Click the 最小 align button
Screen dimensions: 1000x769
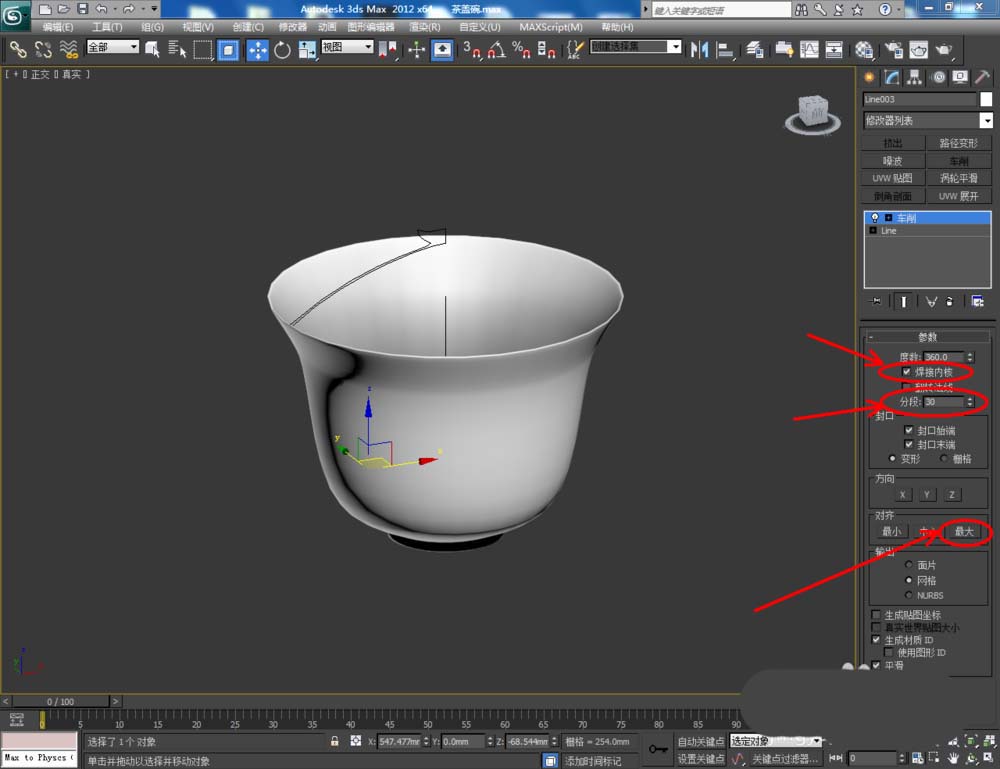pos(892,531)
